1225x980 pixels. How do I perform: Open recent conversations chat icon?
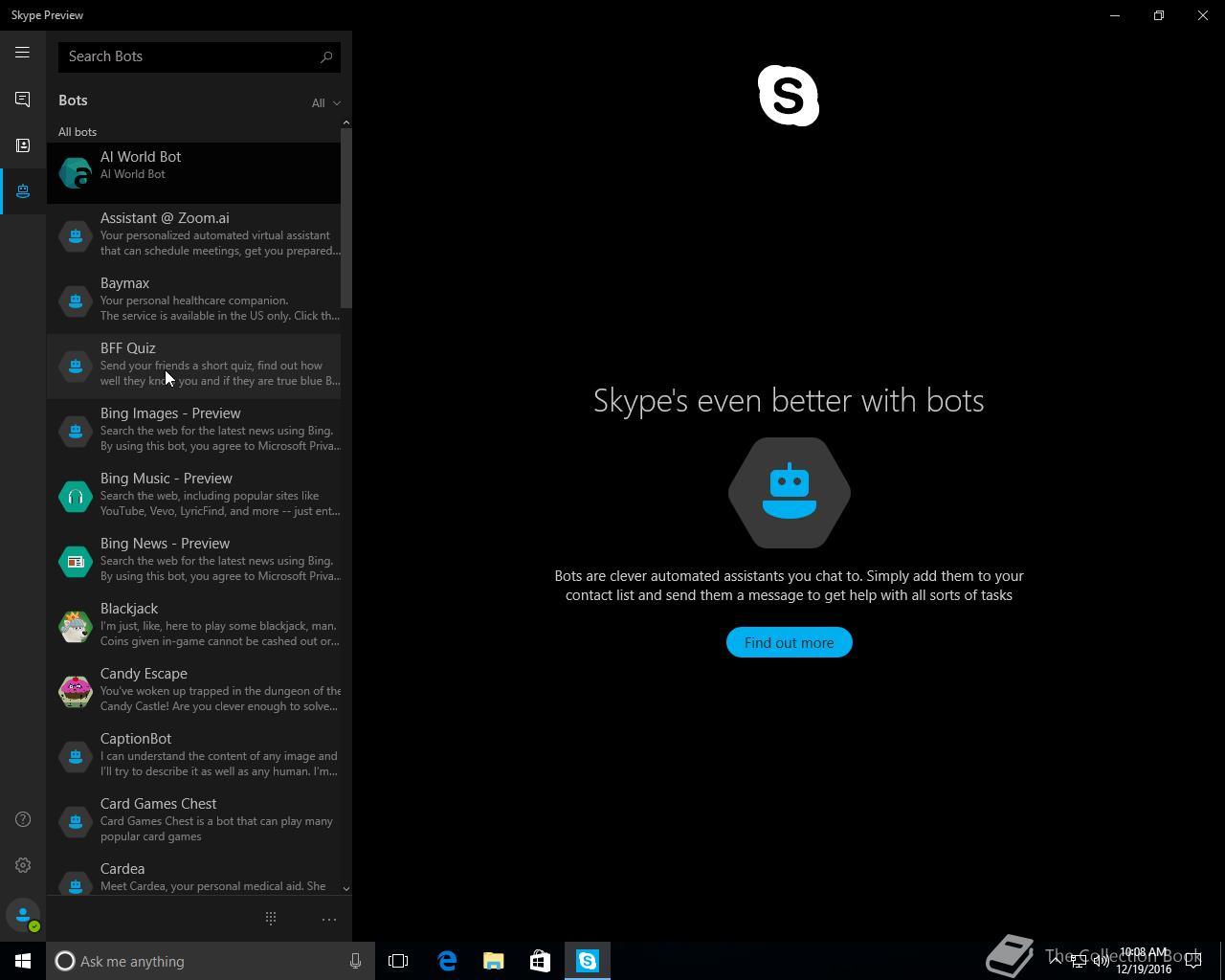point(23,100)
